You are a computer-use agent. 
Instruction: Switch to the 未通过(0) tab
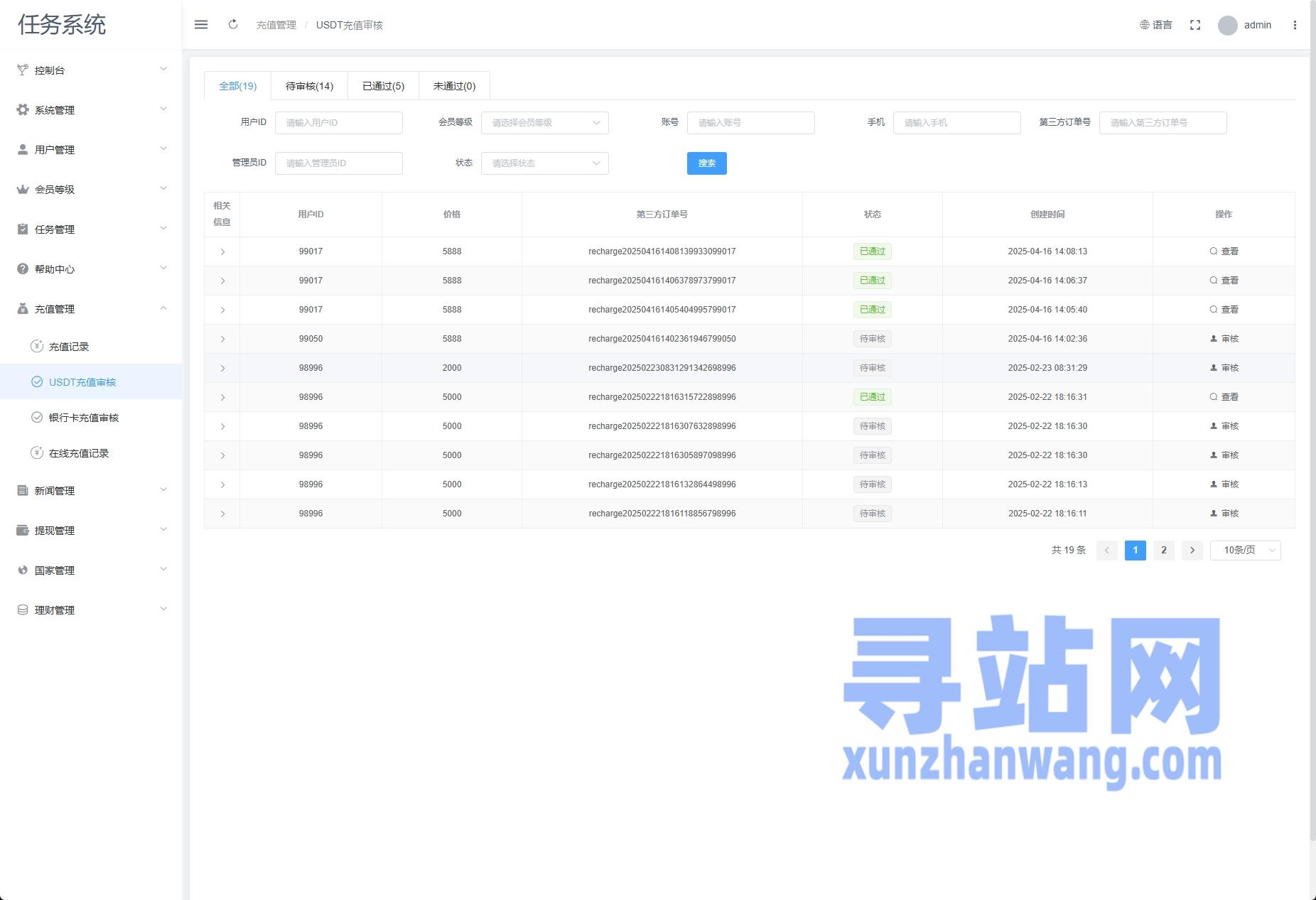tap(454, 86)
